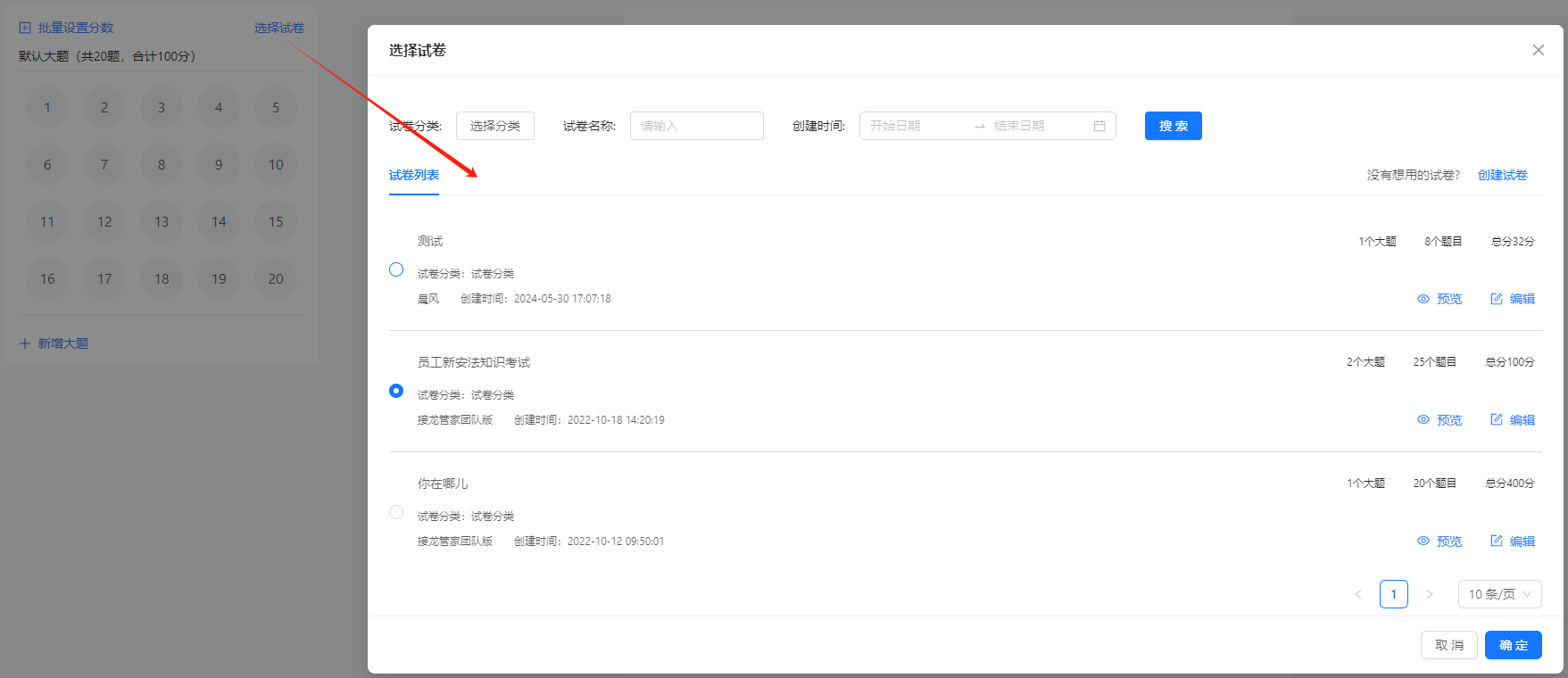
Task: Click edit pencil icon for 员工新安法知识考试
Action: [x=1497, y=420]
